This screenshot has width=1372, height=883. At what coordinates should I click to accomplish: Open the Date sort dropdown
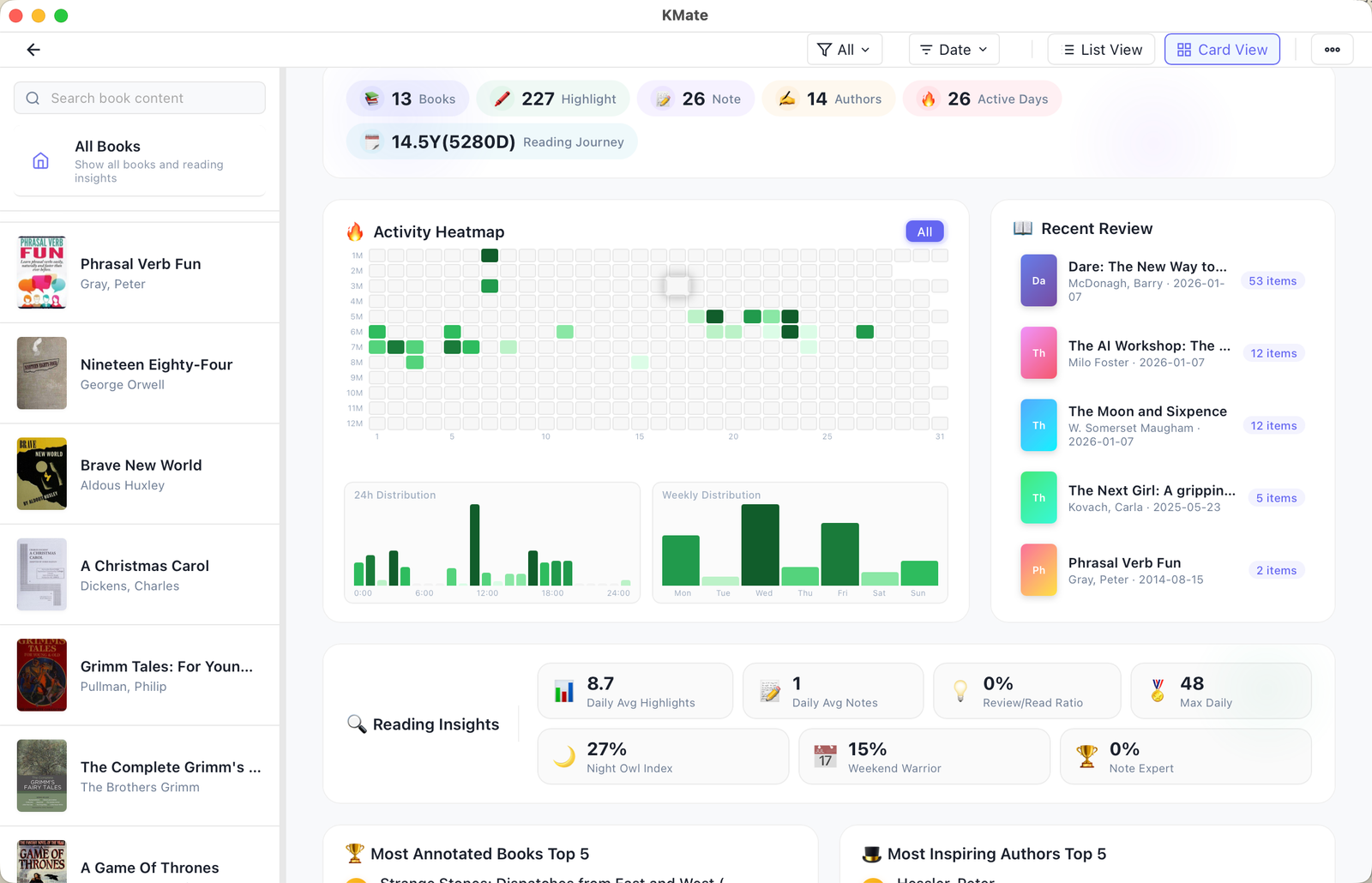pos(954,50)
